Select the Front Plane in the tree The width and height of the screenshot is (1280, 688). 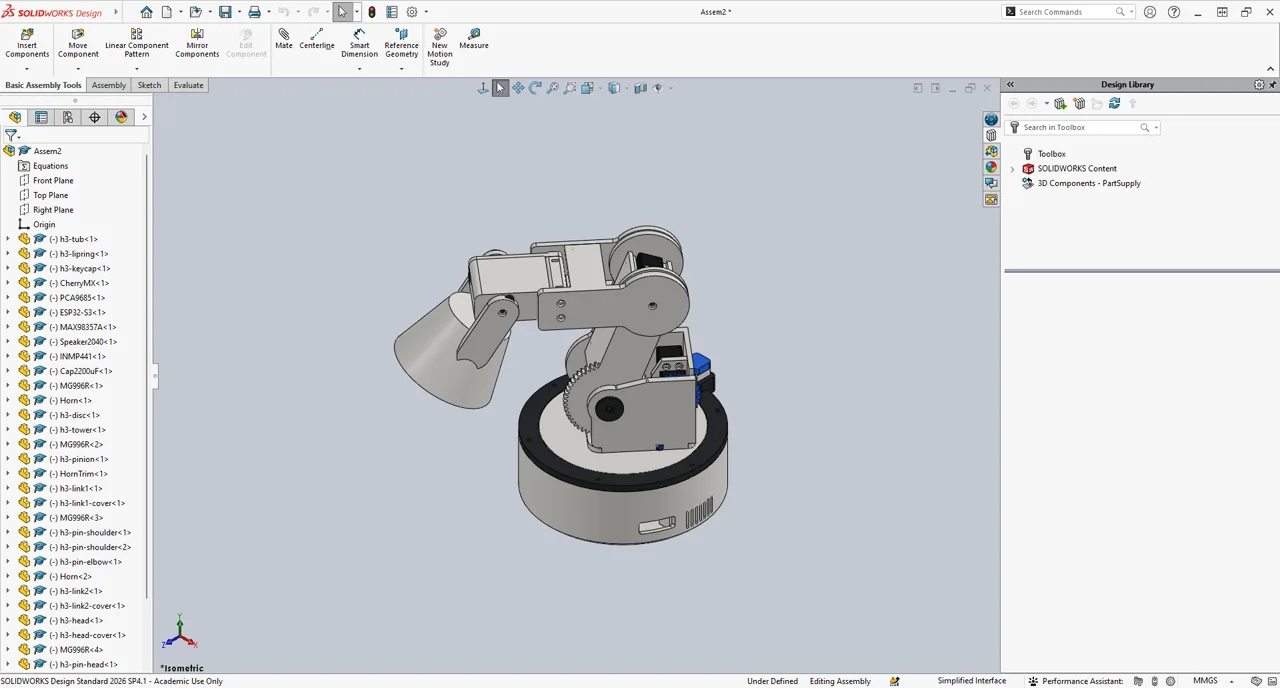tap(53, 181)
